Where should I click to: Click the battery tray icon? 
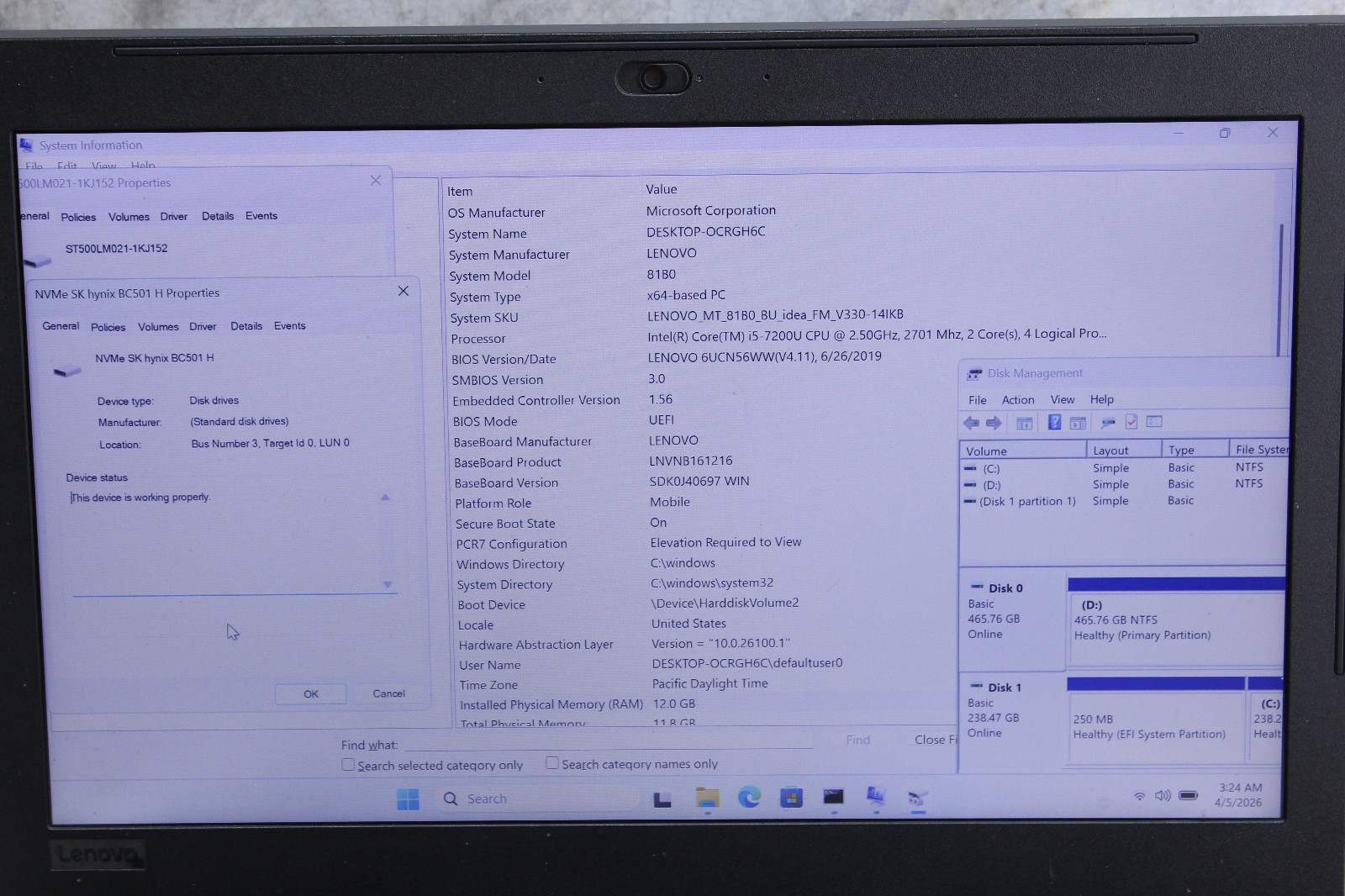(x=1188, y=795)
